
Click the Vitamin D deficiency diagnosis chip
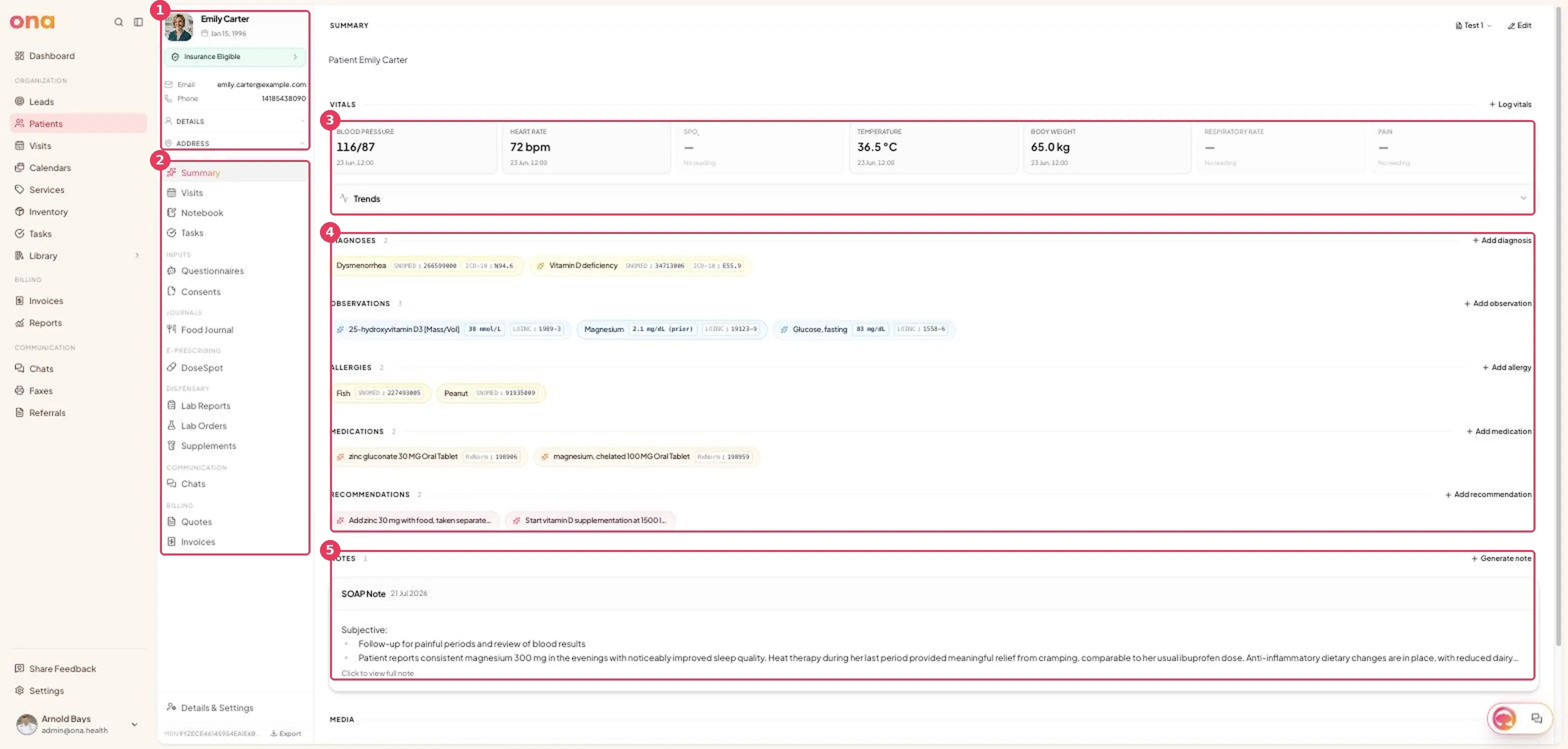pos(640,265)
